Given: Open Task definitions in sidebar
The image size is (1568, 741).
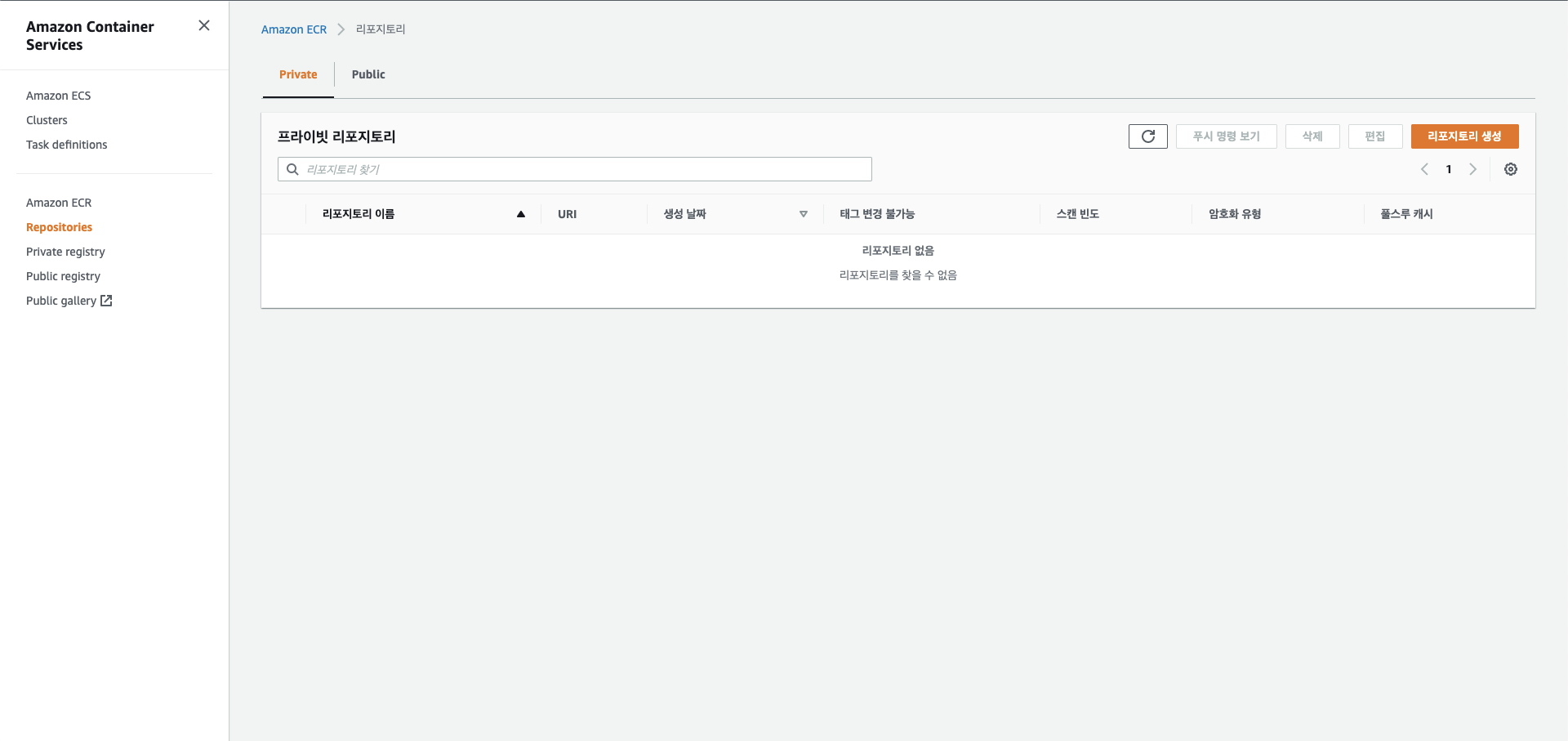Looking at the screenshot, I should tap(67, 145).
